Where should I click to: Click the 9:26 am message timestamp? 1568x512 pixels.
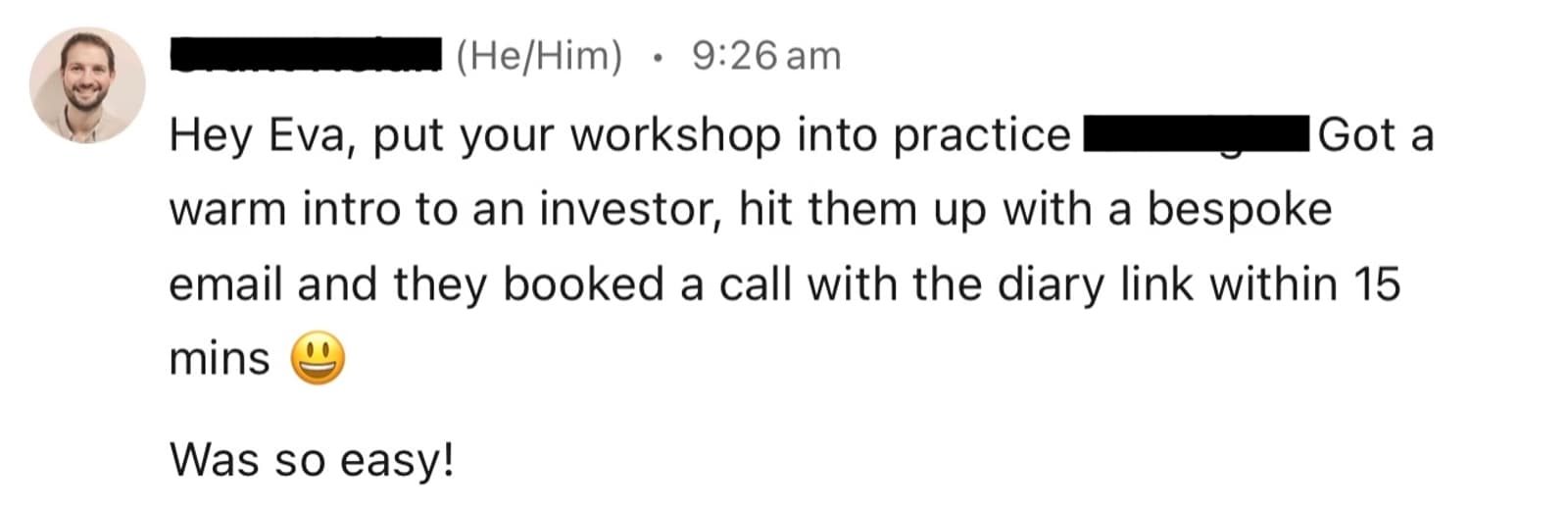[766, 56]
